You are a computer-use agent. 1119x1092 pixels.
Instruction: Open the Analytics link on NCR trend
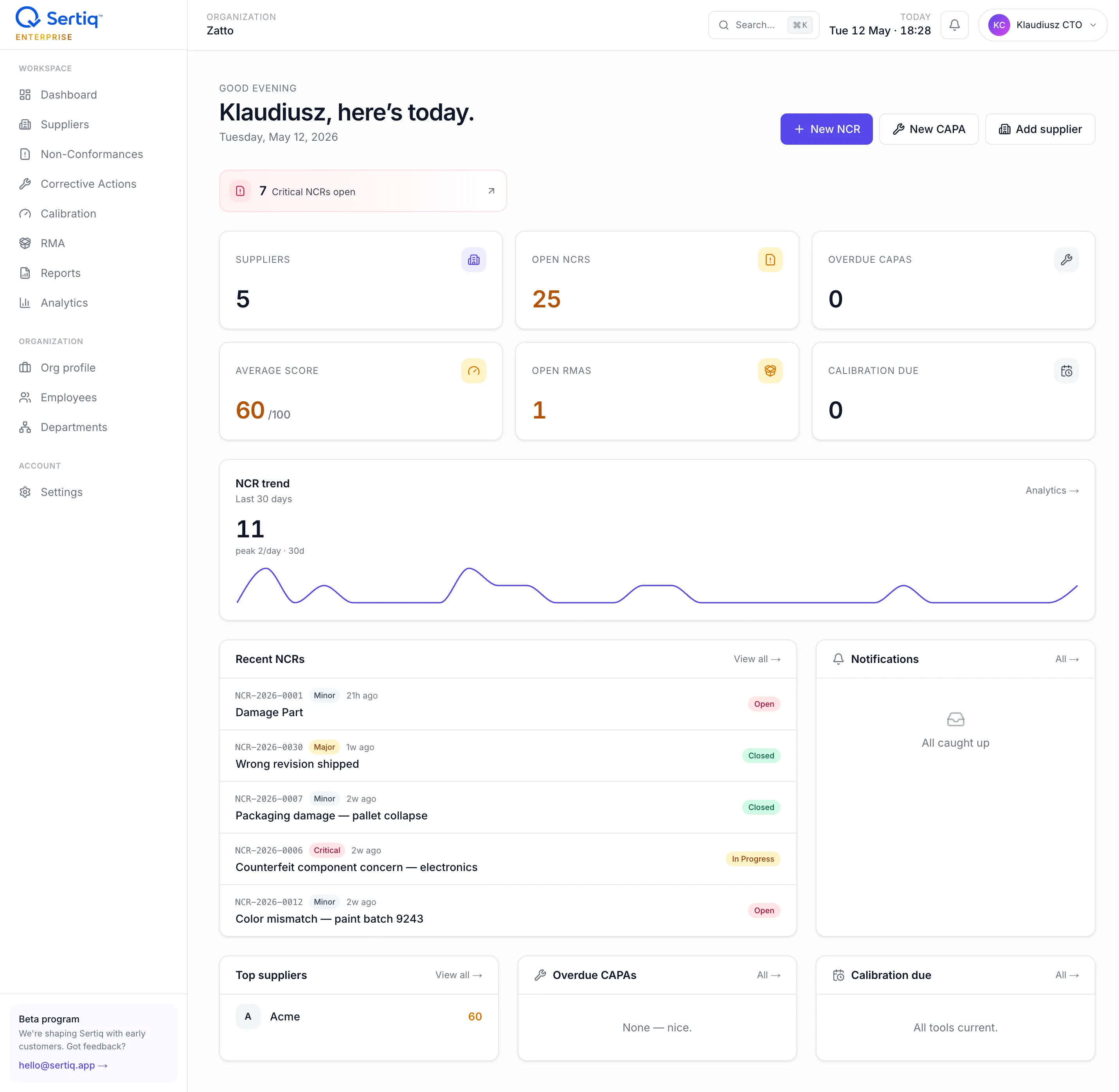click(x=1052, y=490)
